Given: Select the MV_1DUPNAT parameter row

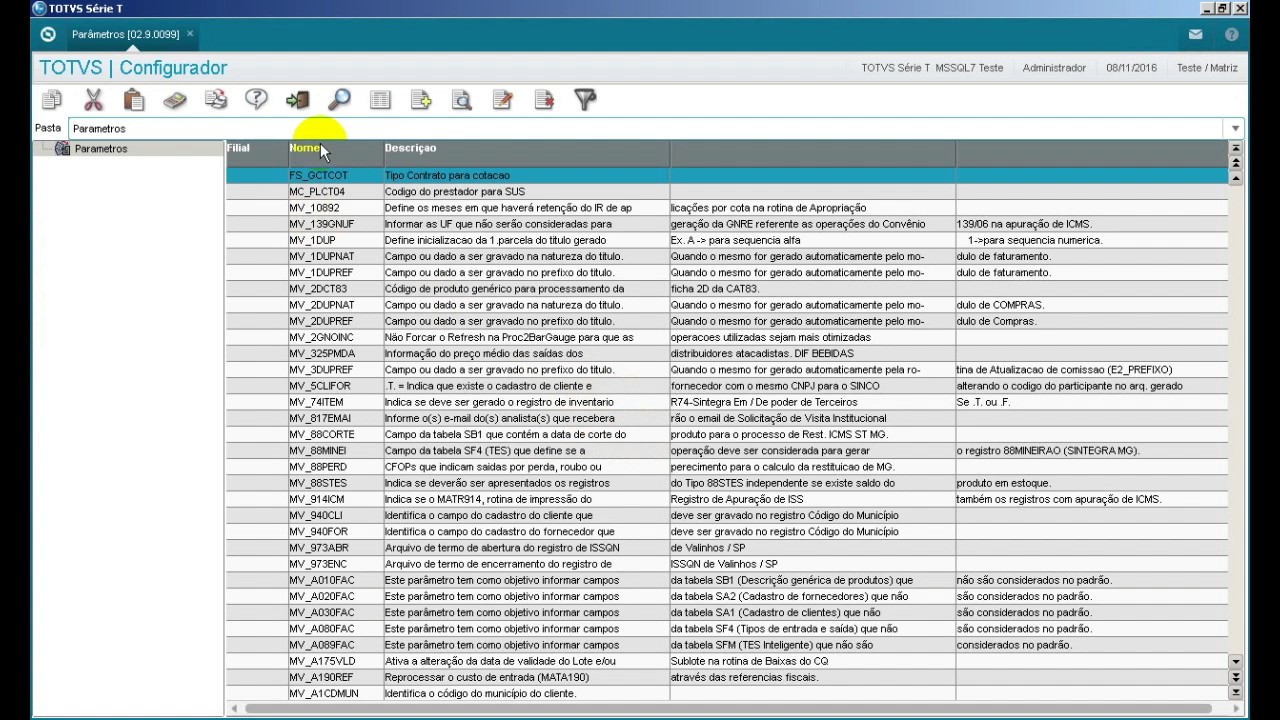Looking at the screenshot, I should point(727,256).
